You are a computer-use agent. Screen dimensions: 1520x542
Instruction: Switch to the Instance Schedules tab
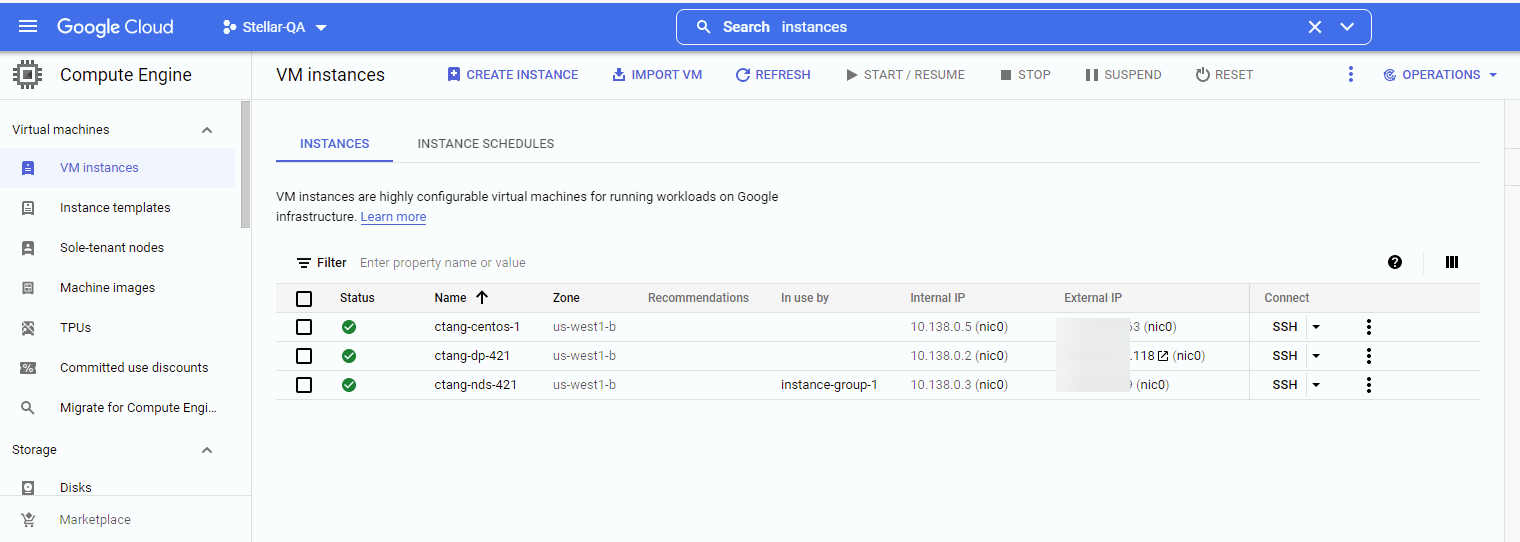[485, 144]
